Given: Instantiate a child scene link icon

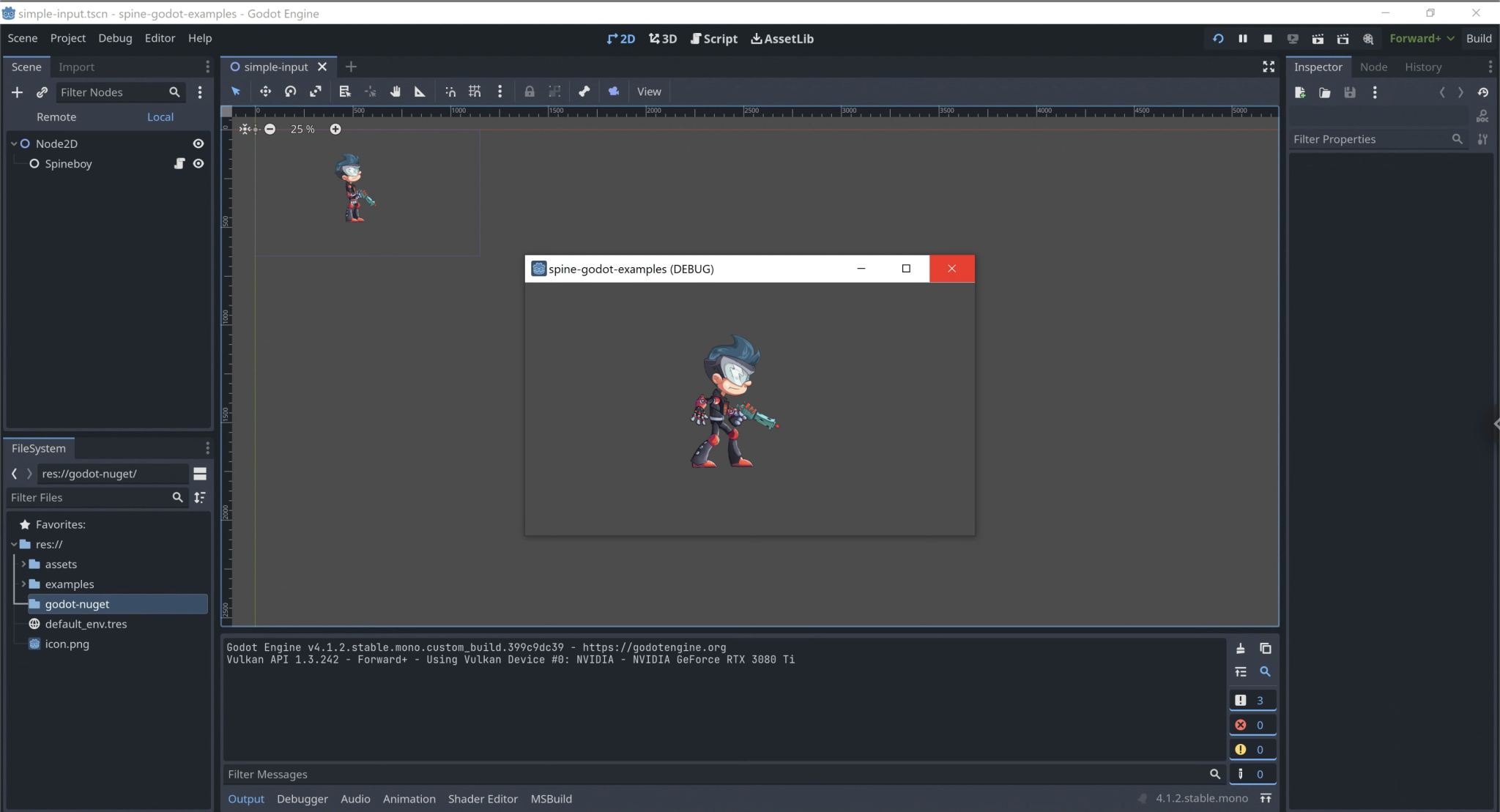Looking at the screenshot, I should pyautogui.click(x=42, y=92).
